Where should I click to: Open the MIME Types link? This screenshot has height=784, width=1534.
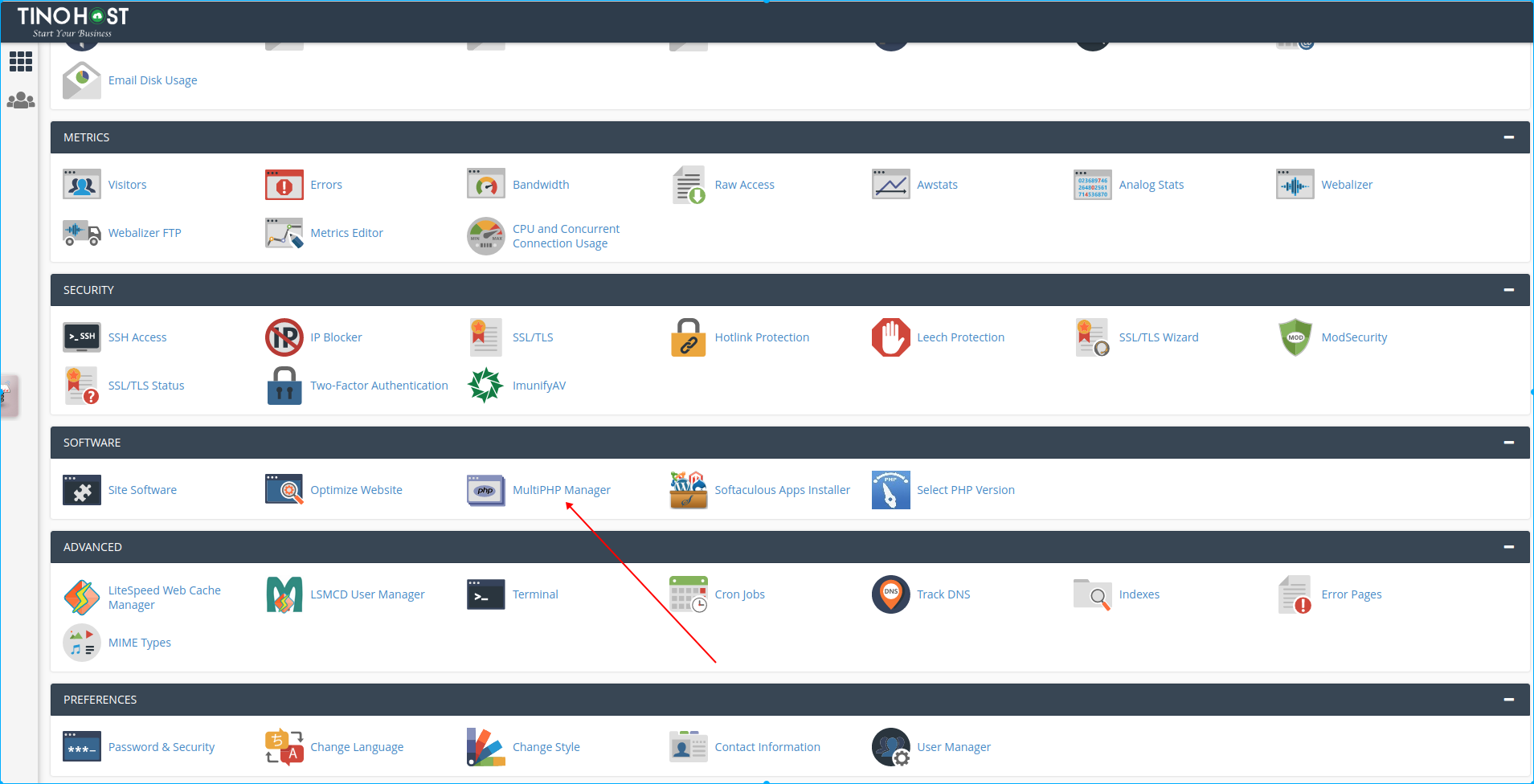pyautogui.click(x=140, y=643)
